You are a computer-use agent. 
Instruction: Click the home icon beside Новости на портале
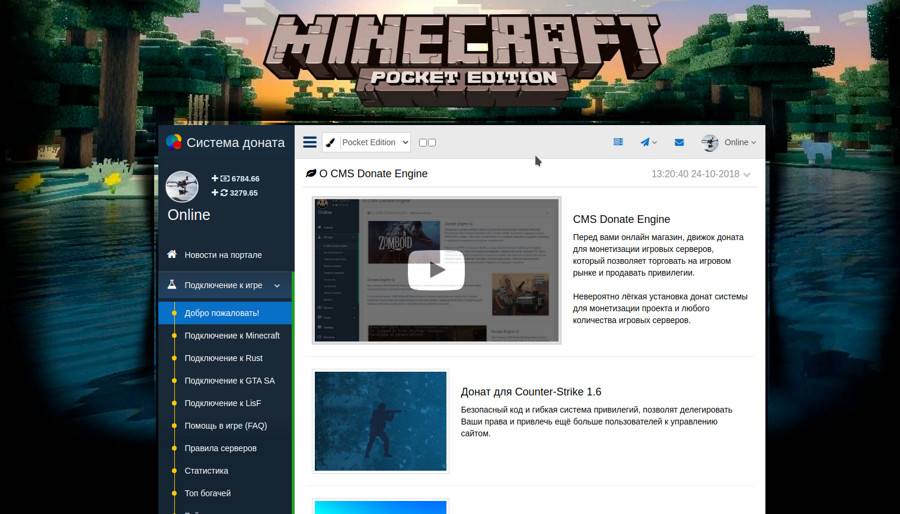click(x=172, y=255)
